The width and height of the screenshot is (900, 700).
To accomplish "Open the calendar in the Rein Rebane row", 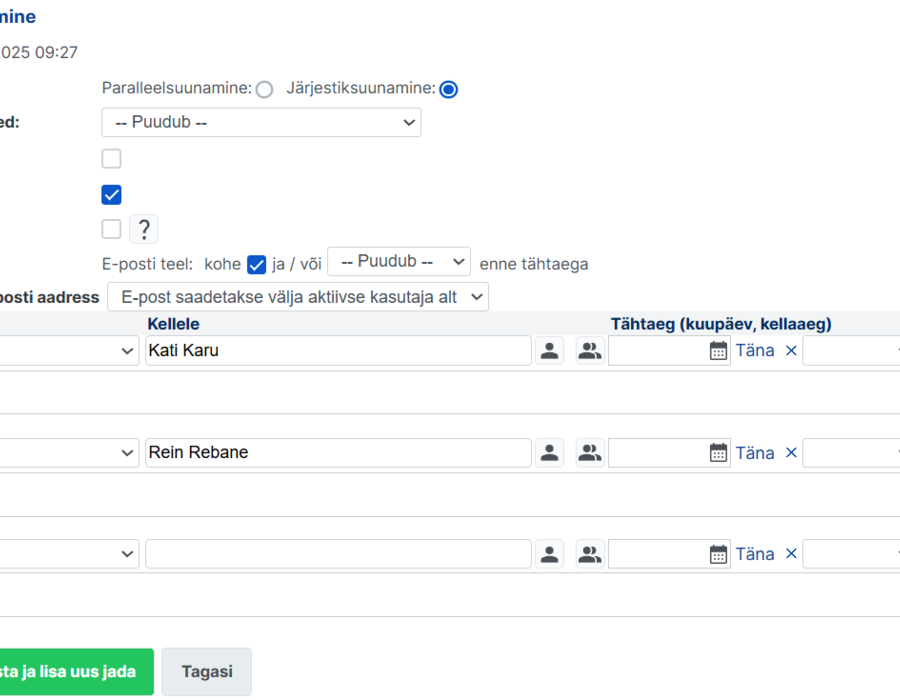I will 718,453.
